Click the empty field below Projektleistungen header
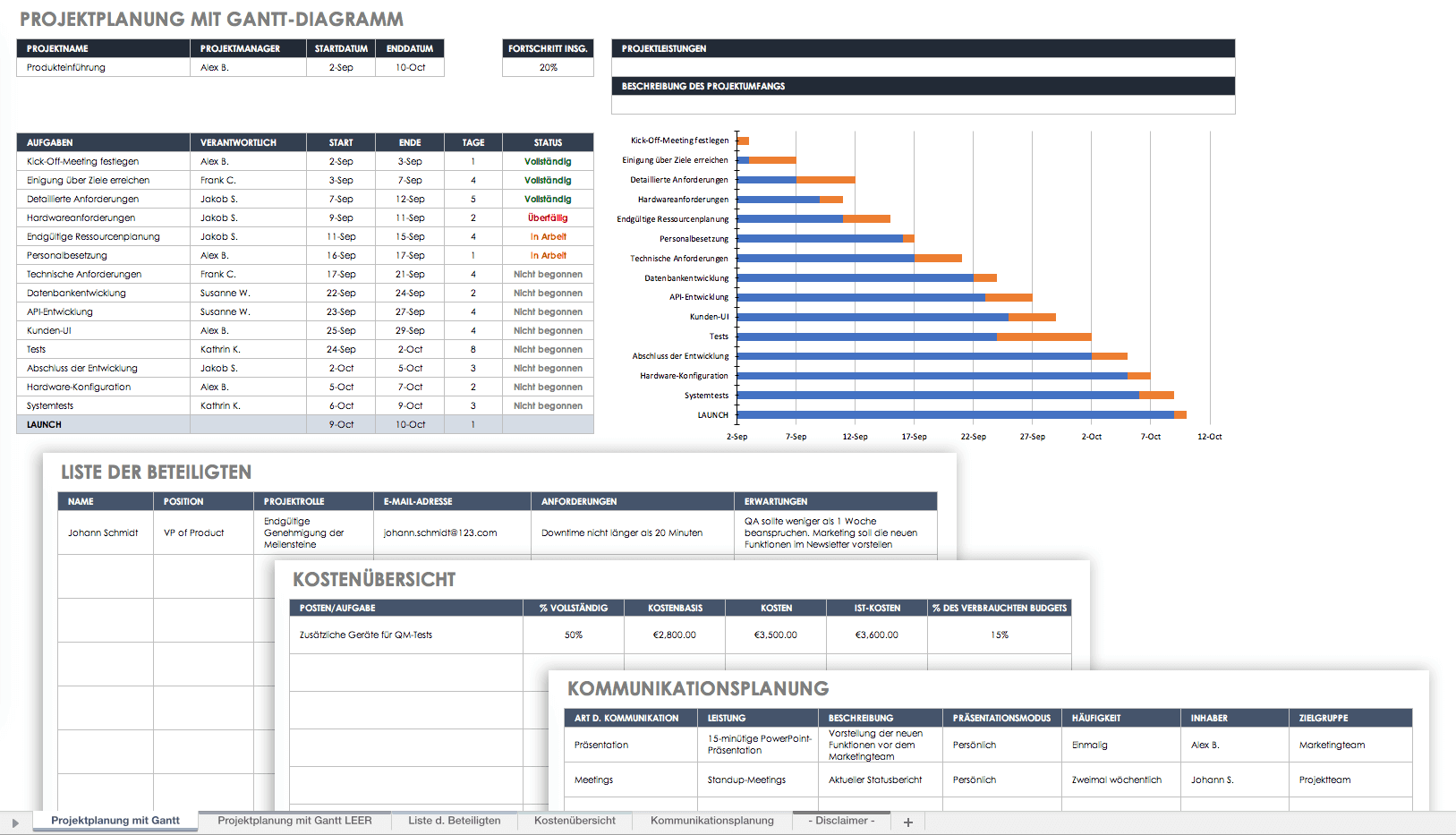1456x835 pixels. coord(923,67)
